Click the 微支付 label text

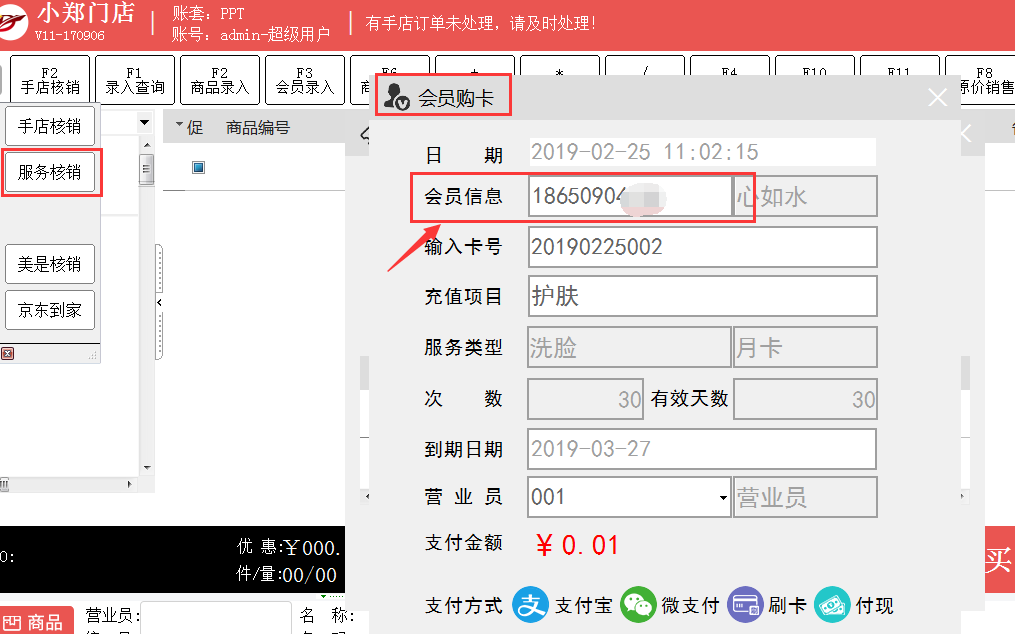click(x=690, y=606)
